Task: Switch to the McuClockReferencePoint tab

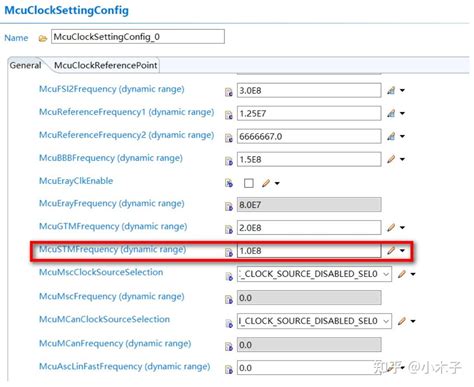Action: click(105, 65)
